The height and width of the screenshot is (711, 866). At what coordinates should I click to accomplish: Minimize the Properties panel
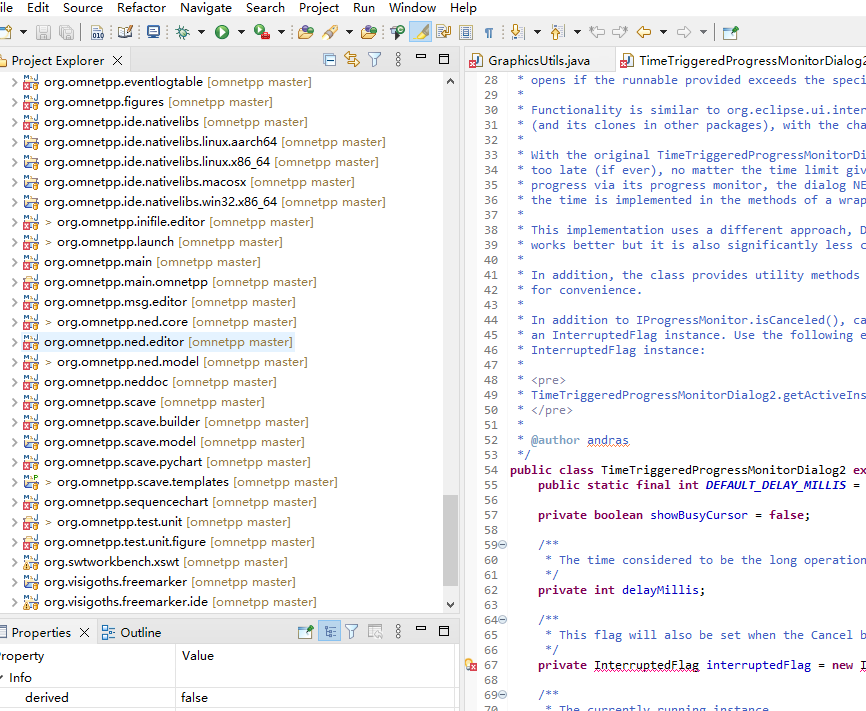pyautogui.click(x=421, y=628)
